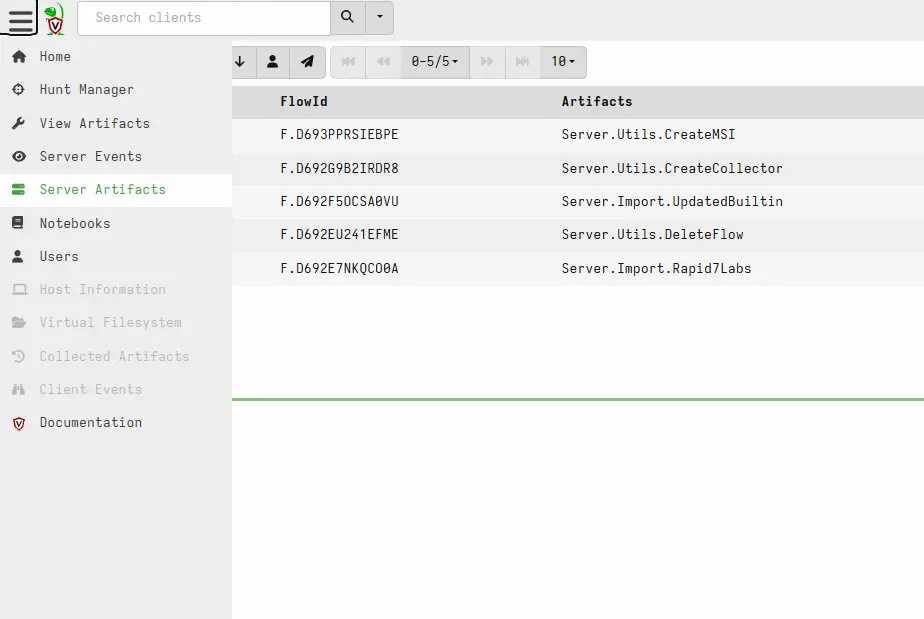
Task: Open the 0-5/5 page range dropdown
Action: point(435,62)
